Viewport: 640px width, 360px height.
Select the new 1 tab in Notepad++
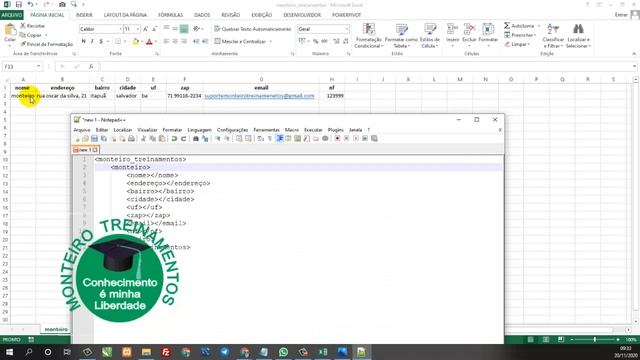click(85, 150)
